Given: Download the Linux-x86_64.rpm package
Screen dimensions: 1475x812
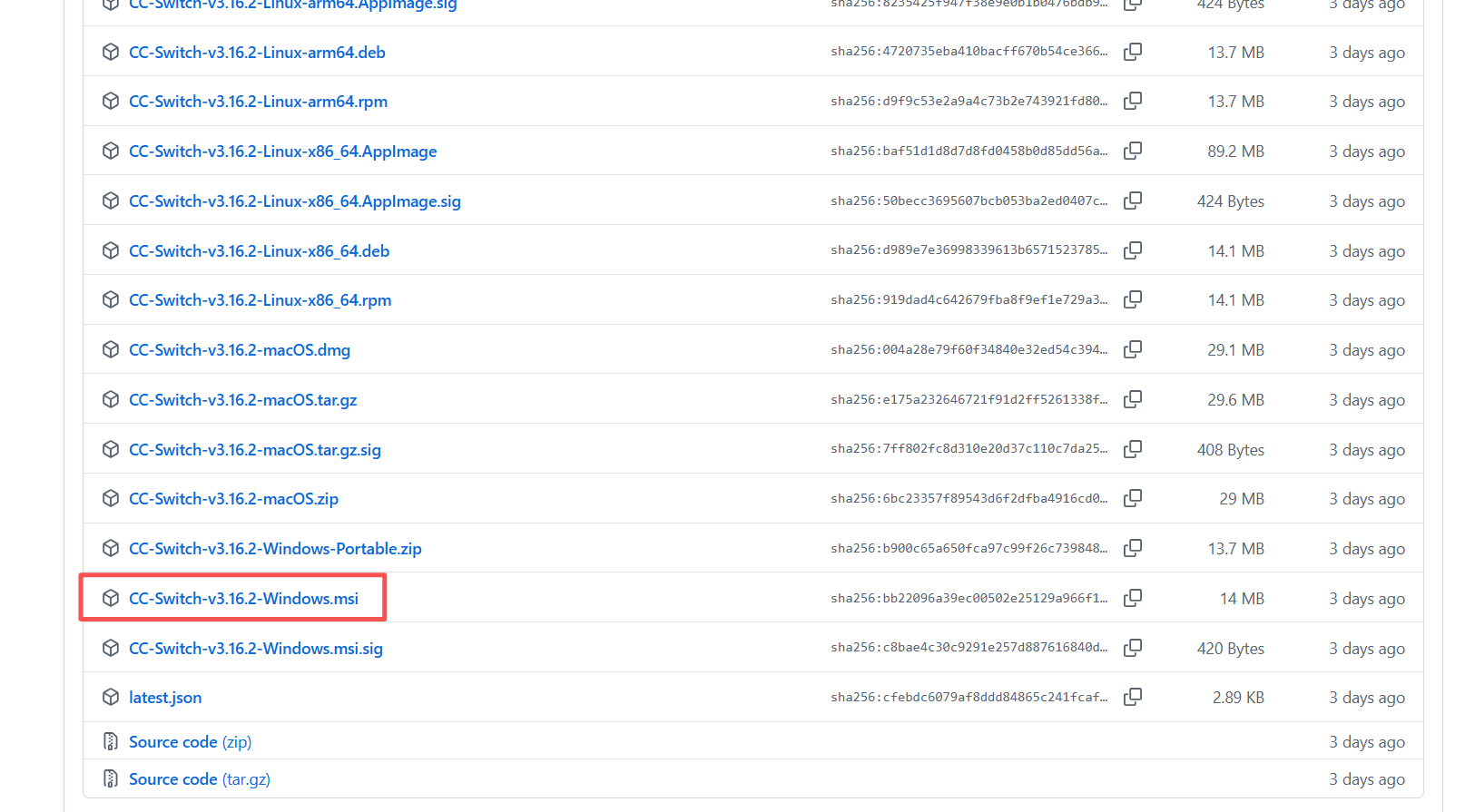Looking at the screenshot, I should [x=260, y=300].
